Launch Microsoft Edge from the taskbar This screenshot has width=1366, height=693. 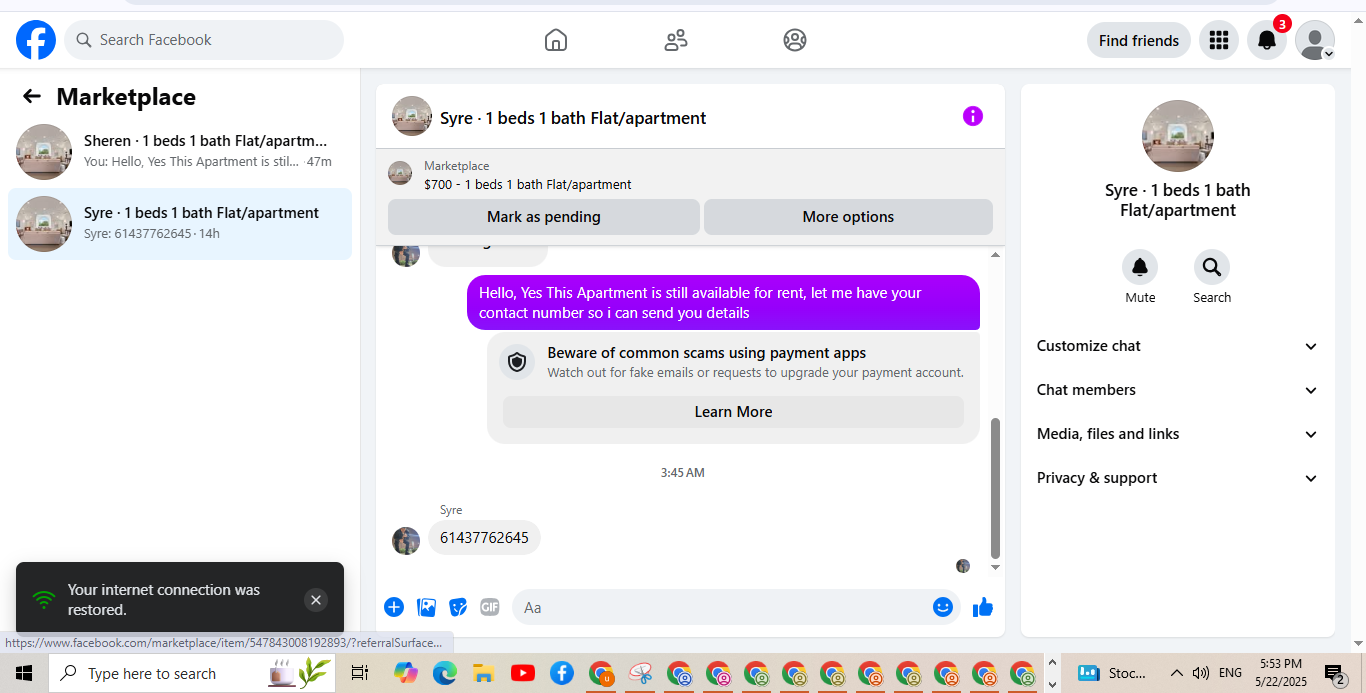(444, 673)
